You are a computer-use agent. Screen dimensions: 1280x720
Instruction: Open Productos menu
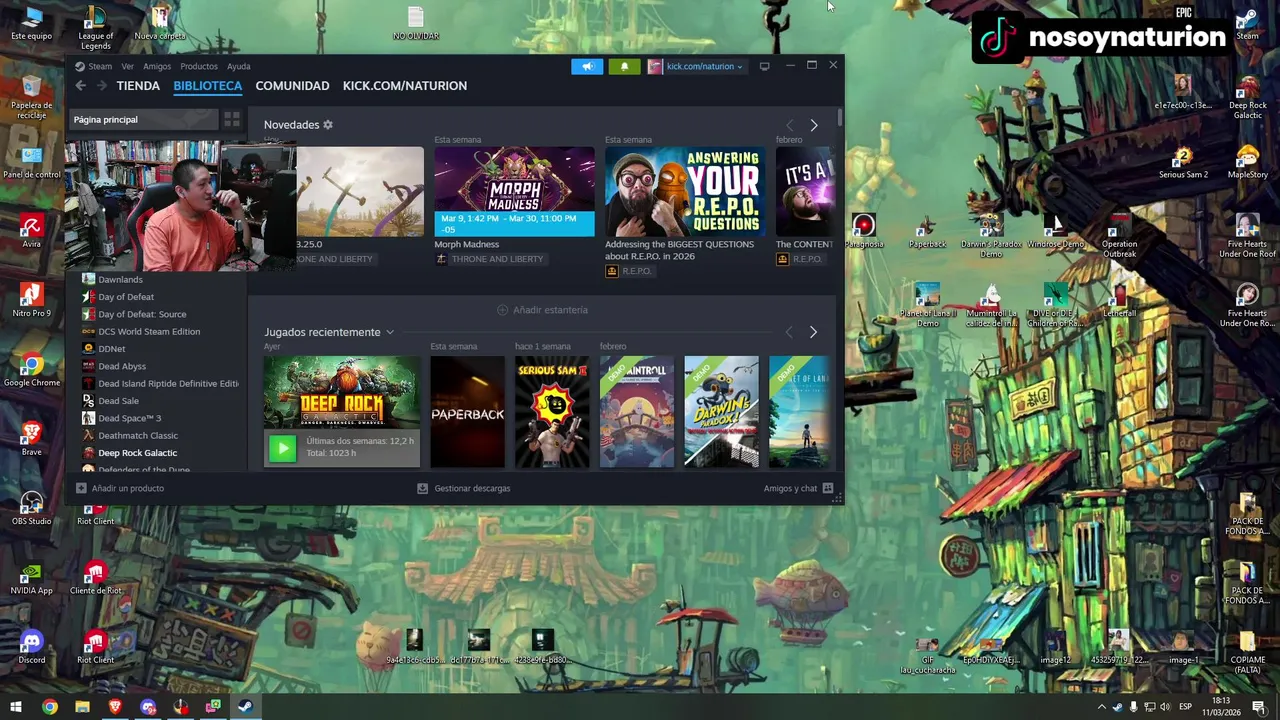(x=199, y=66)
